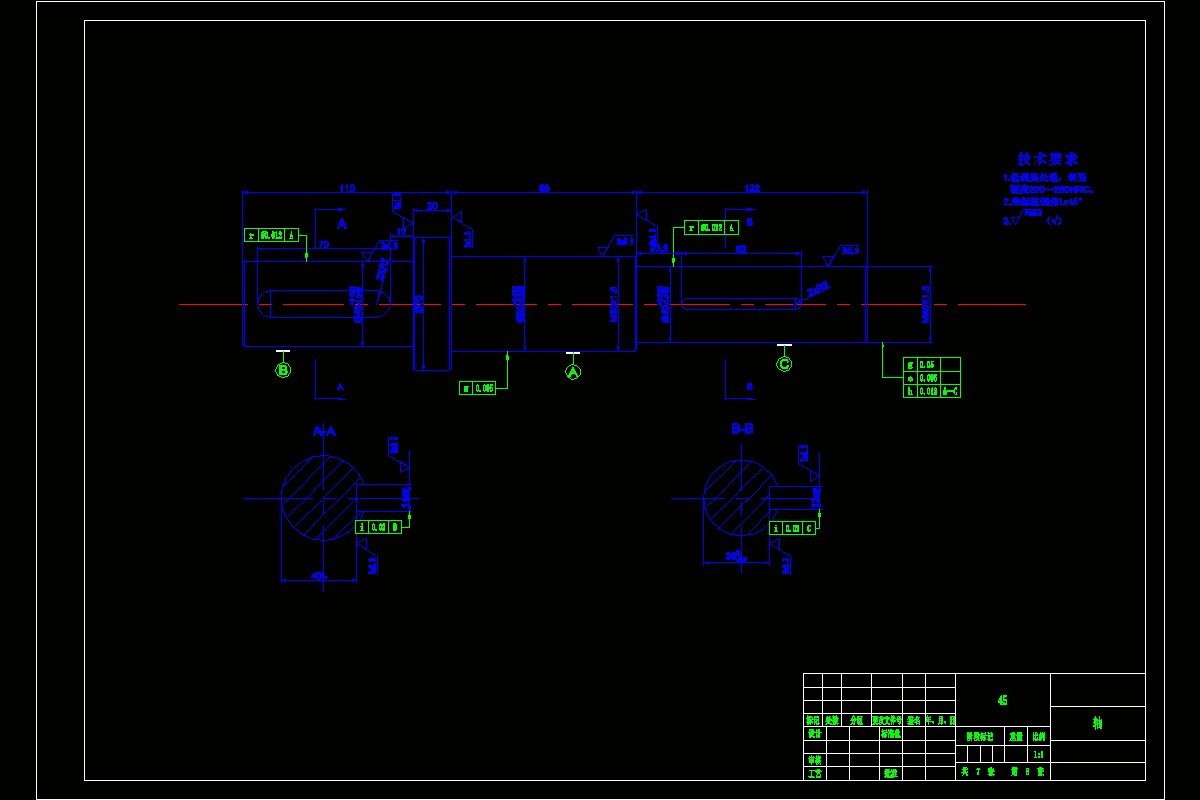Select the hatched circle in section A-A
Viewport: 1200px width, 800px height.
pos(322,498)
